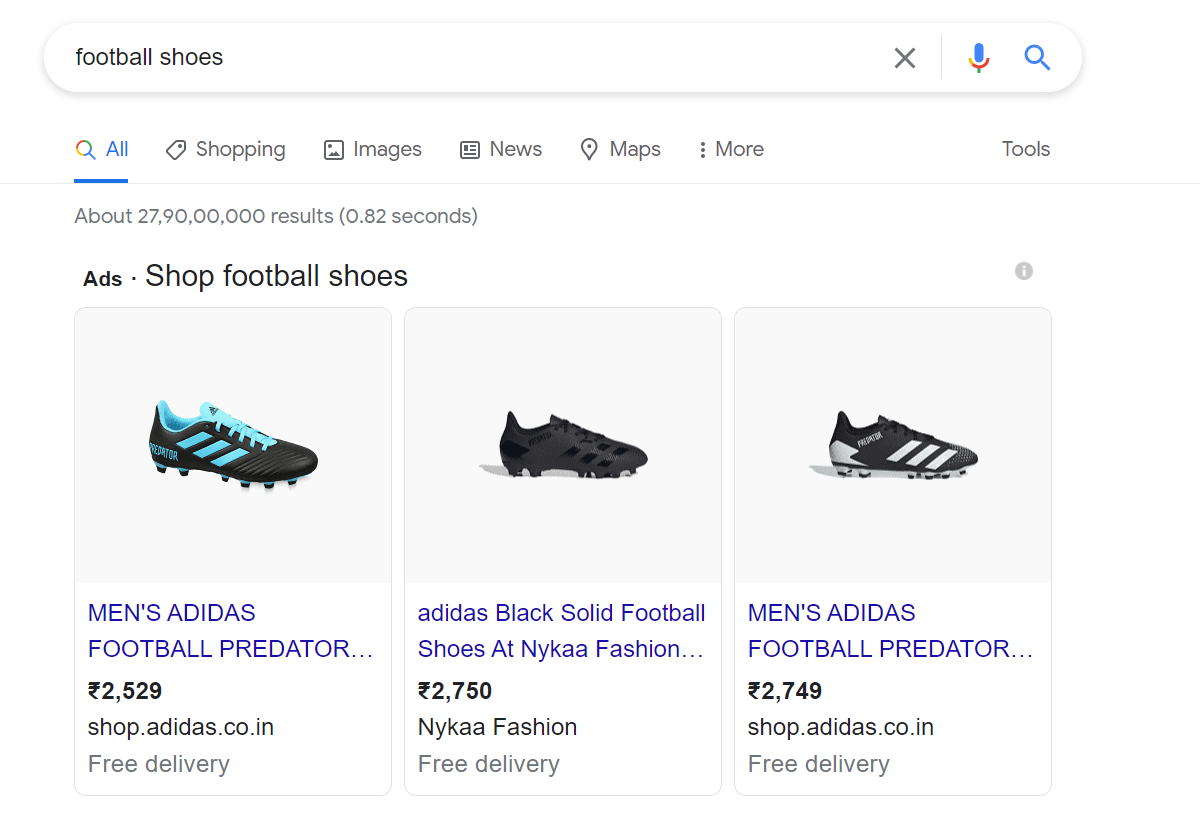Image resolution: width=1200 pixels, height=832 pixels.
Task: Open the ads info icon
Action: point(1023,271)
